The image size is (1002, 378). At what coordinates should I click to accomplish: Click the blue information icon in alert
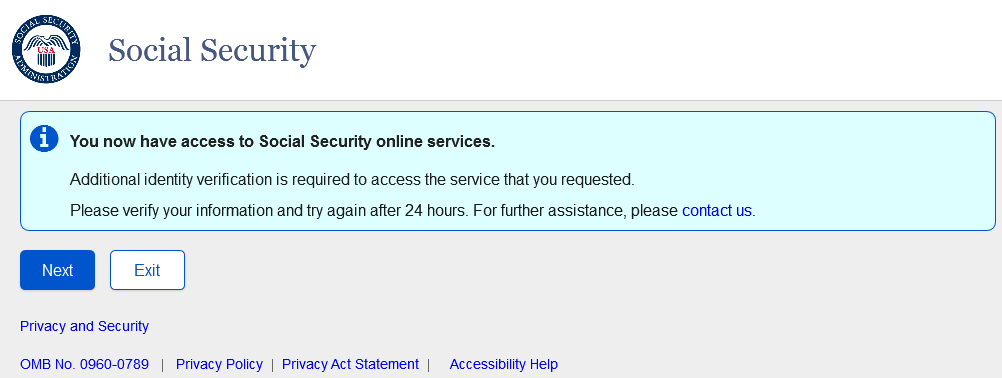(44, 138)
